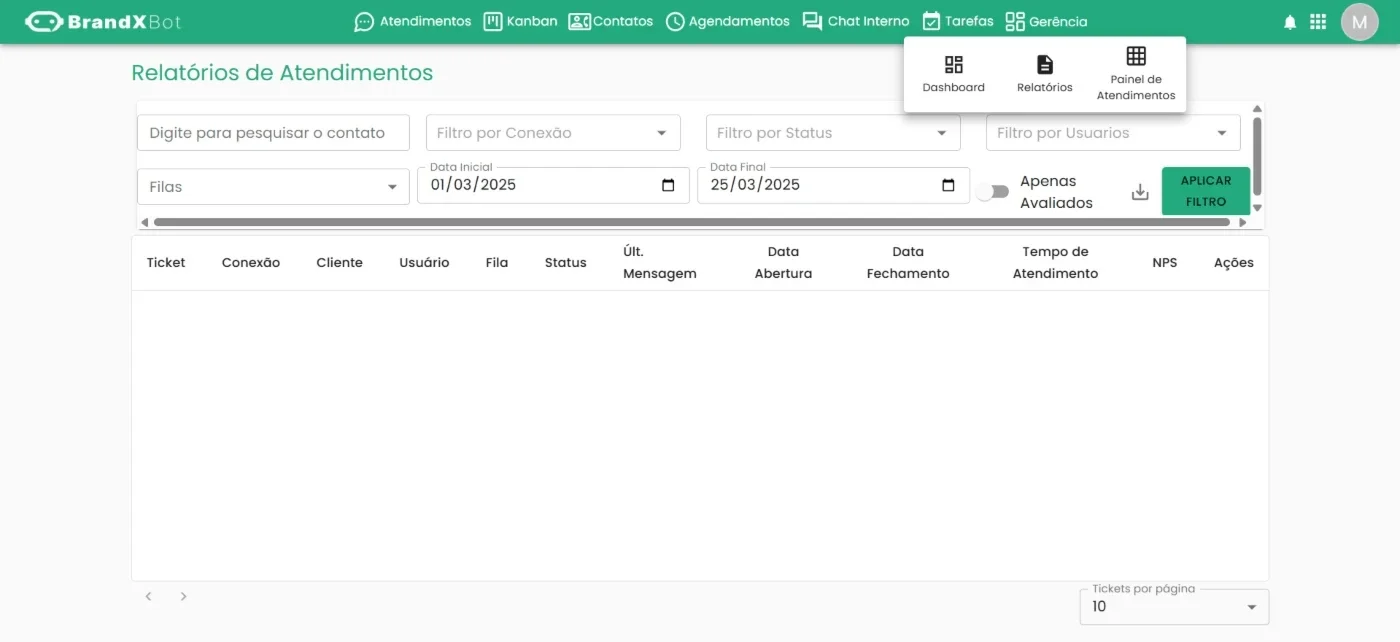The width and height of the screenshot is (1400, 642).
Task: Open the apps grid icon
Action: pyautogui.click(x=1318, y=22)
